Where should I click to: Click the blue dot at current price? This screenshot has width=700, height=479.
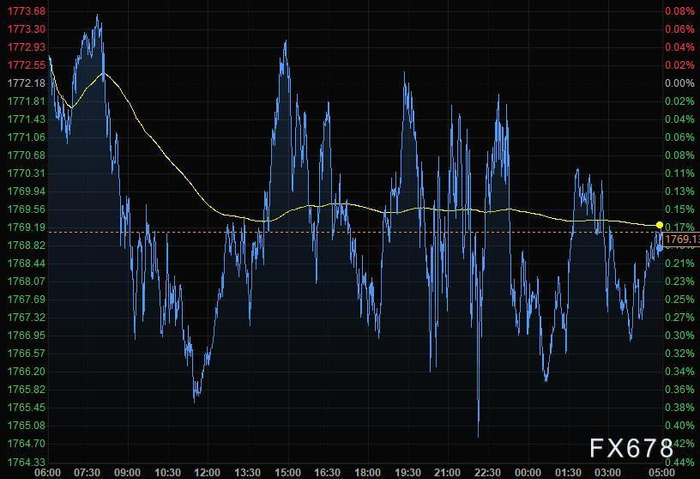point(659,247)
